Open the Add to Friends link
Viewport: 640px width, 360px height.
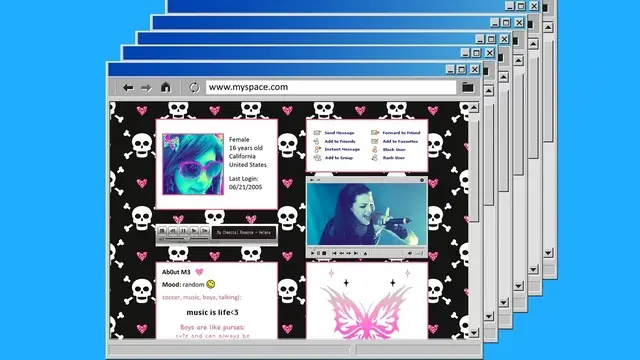pyautogui.click(x=340, y=141)
